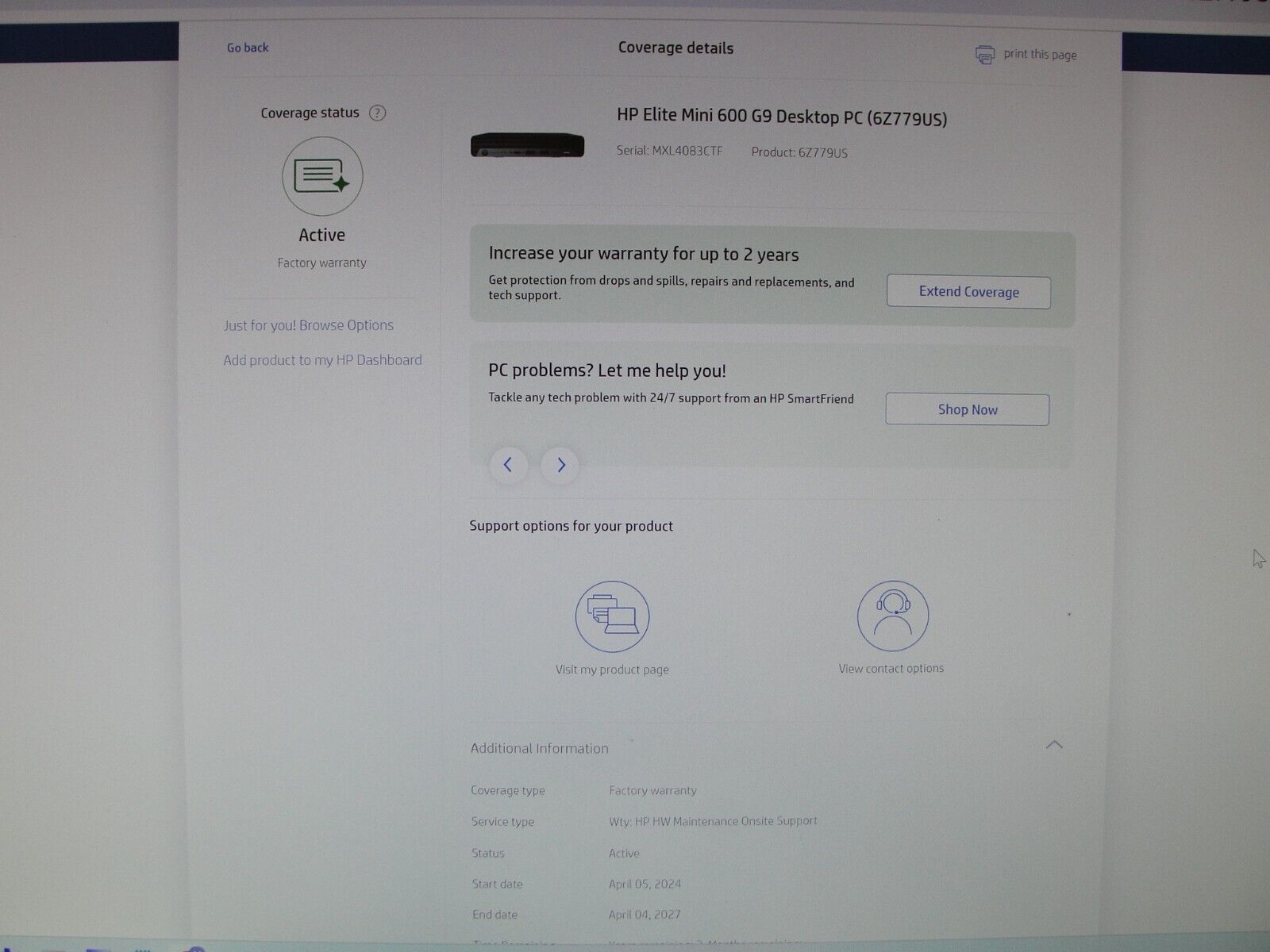Click PC problems? Let me help you! heading
The width and height of the screenshot is (1270, 952).
click(x=607, y=370)
